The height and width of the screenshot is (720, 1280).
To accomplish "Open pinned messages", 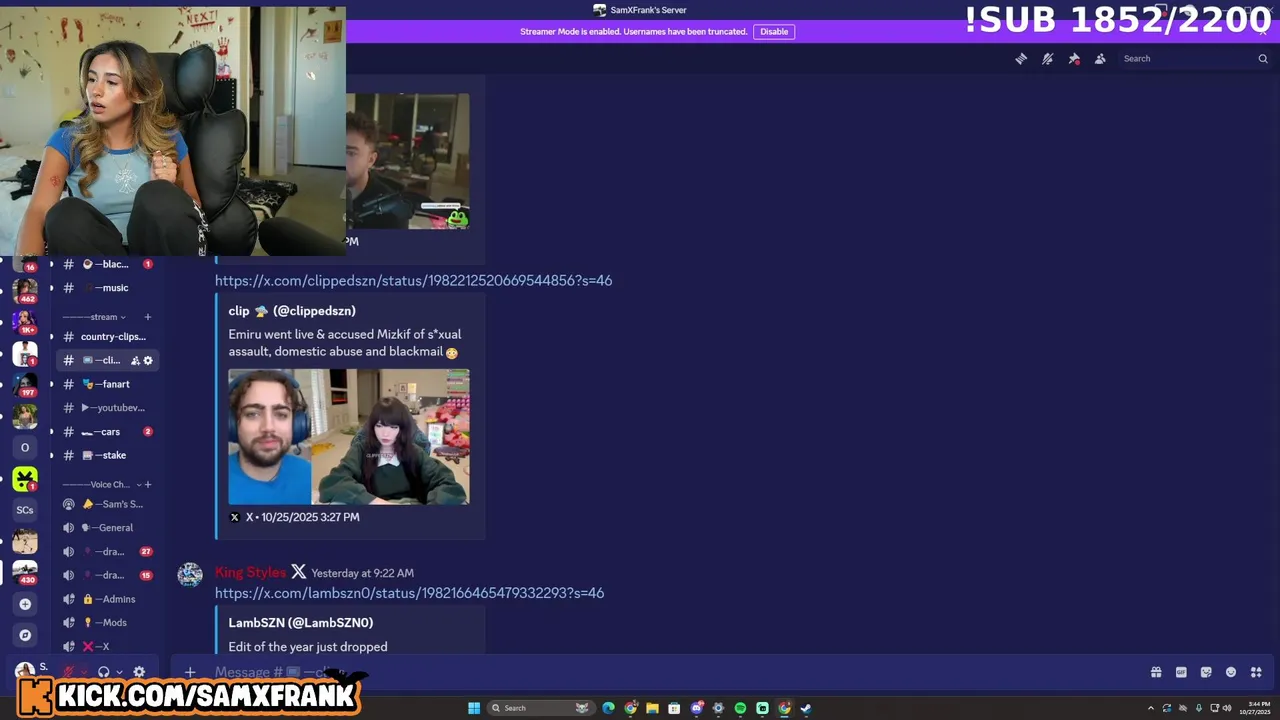I will 1074,59.
